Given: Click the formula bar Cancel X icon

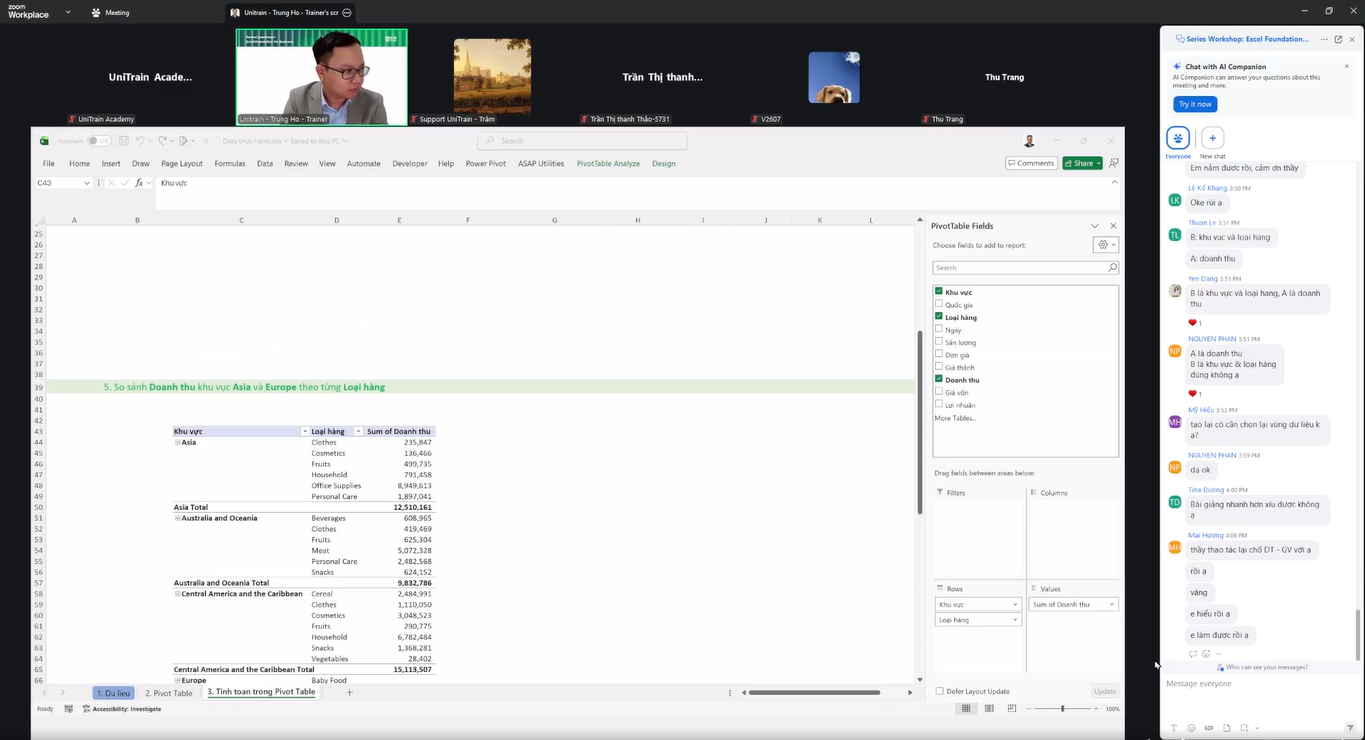Looking at the screenshot, I should pos(110,183).
